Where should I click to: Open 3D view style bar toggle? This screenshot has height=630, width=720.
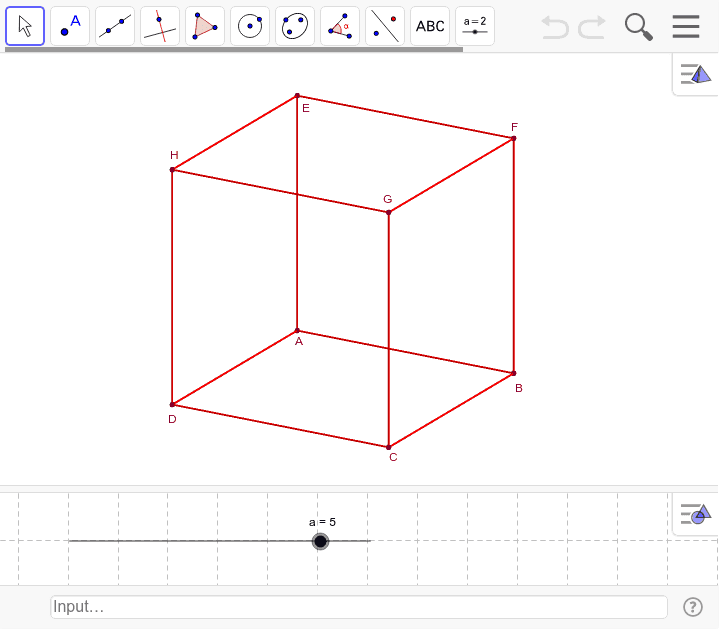696,74
